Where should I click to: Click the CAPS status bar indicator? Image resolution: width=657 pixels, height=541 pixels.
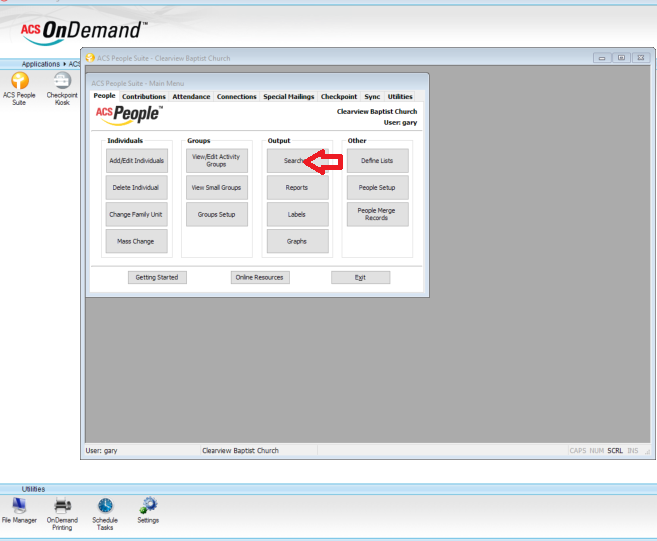pyautogui.click(x=577, y=451)
